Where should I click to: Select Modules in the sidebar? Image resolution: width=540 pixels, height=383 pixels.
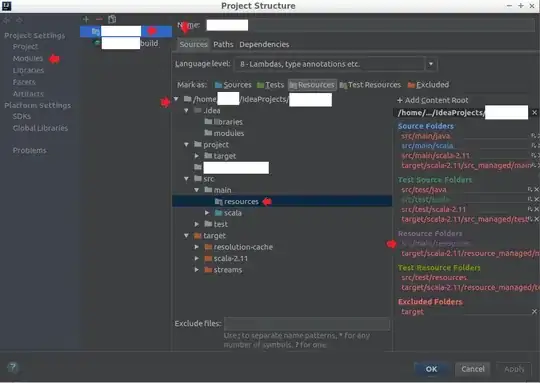(28, 59)
